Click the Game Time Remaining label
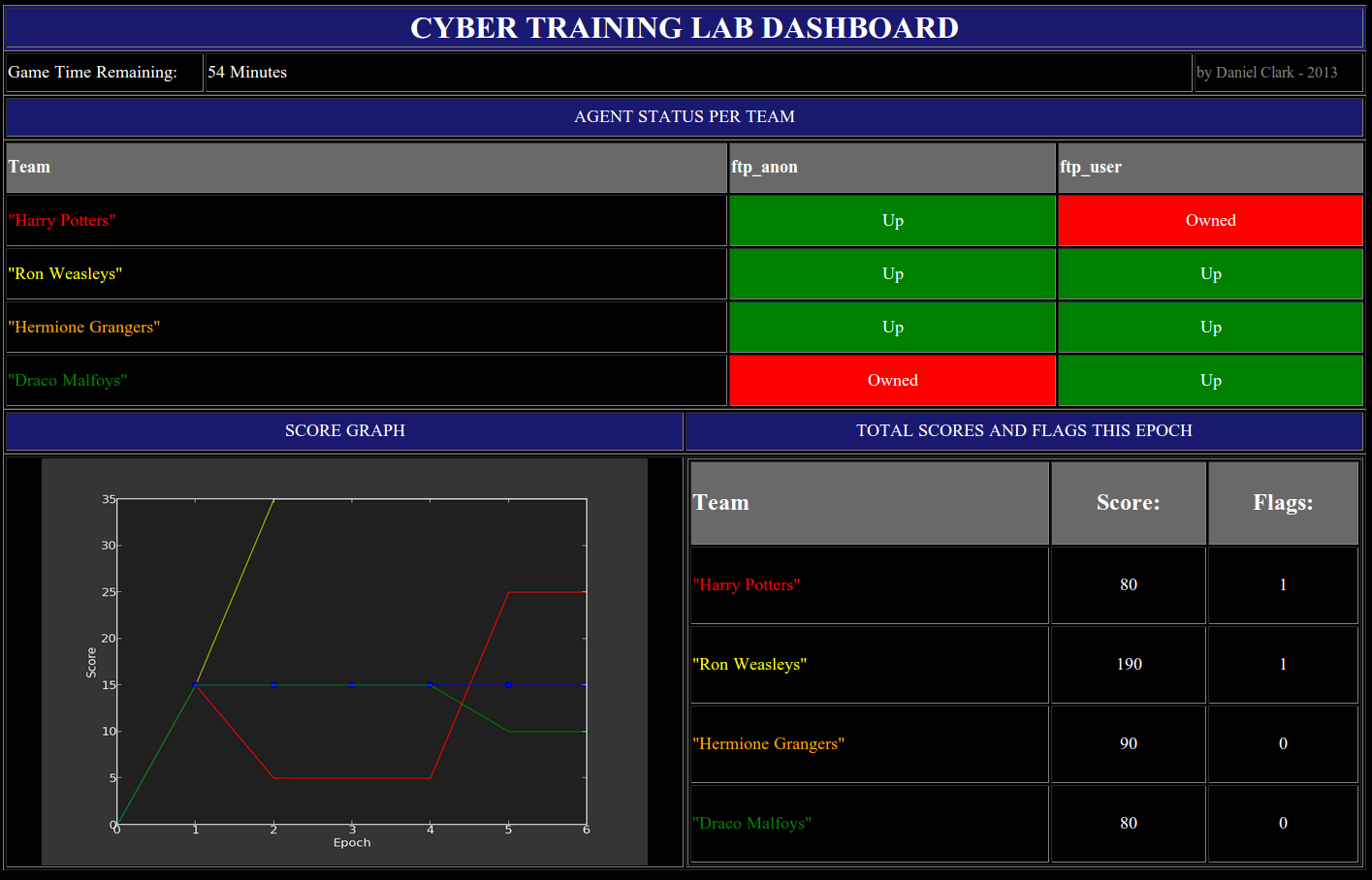The width and height of the screenshot is (1372, 880). 92,72
